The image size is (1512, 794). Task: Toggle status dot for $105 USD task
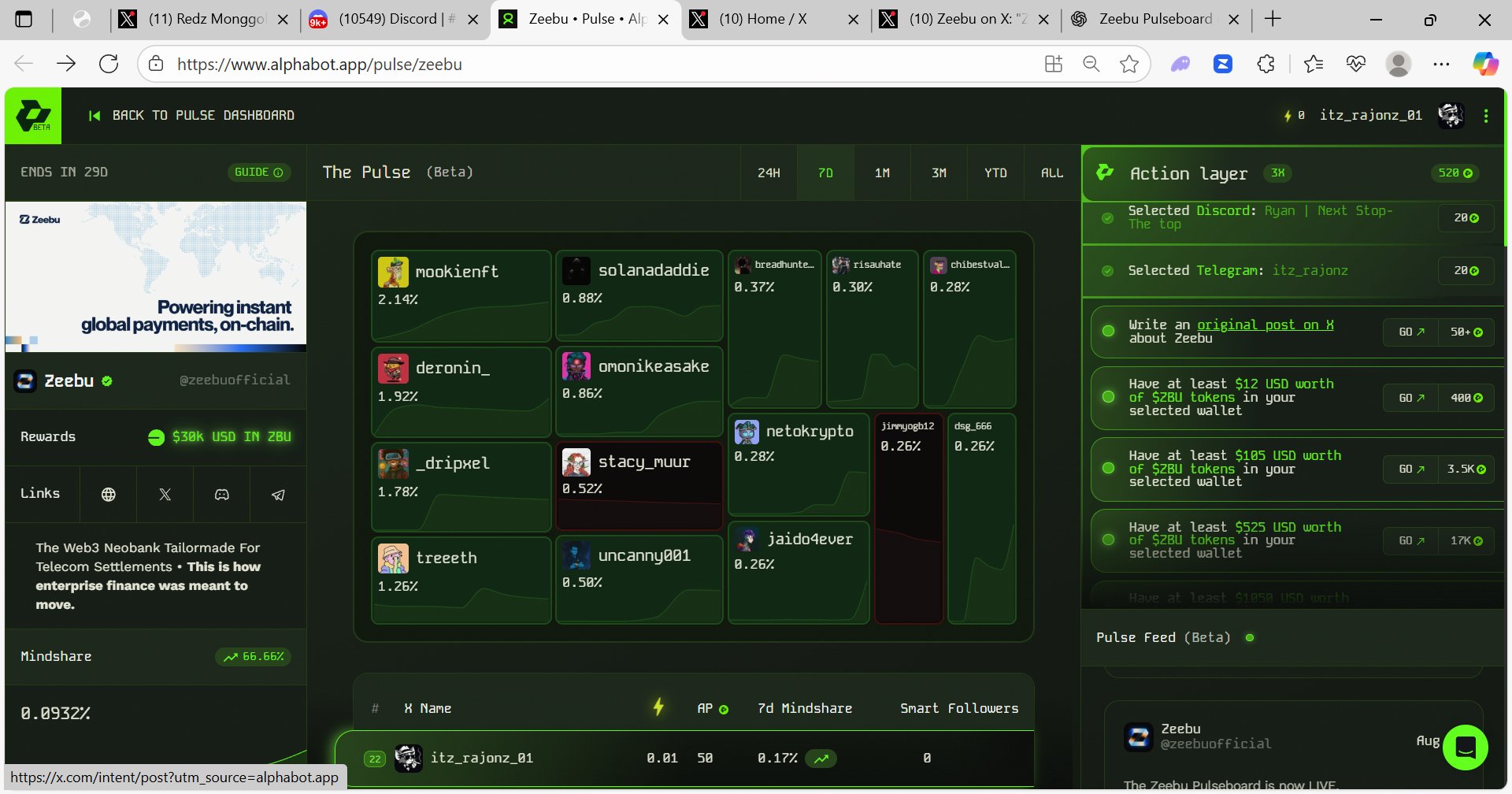click(1108, 469)
